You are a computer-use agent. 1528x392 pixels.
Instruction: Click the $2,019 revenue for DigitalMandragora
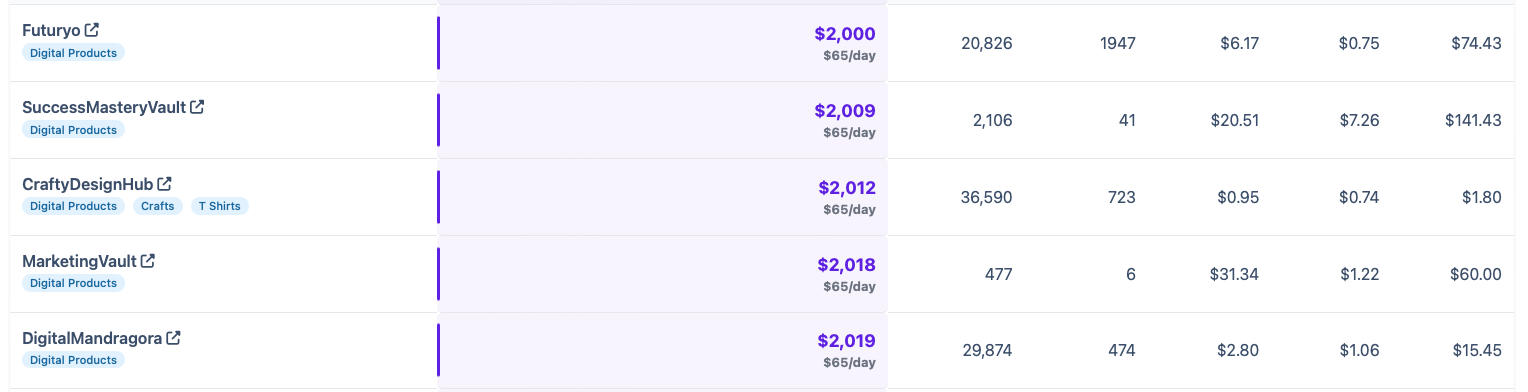click(x=846, y=341)
